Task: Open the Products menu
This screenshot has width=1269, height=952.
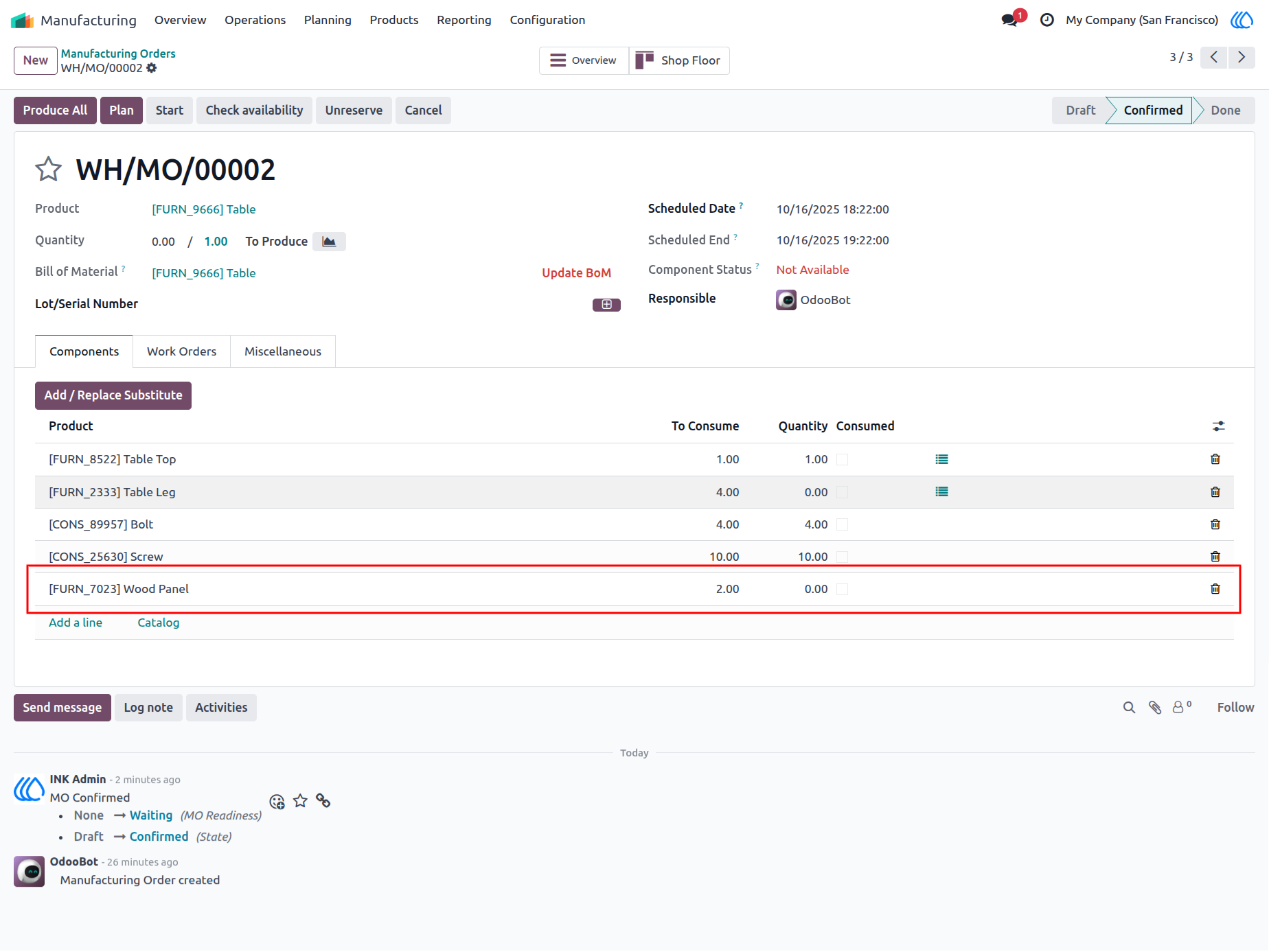Action: pos(394,20)
